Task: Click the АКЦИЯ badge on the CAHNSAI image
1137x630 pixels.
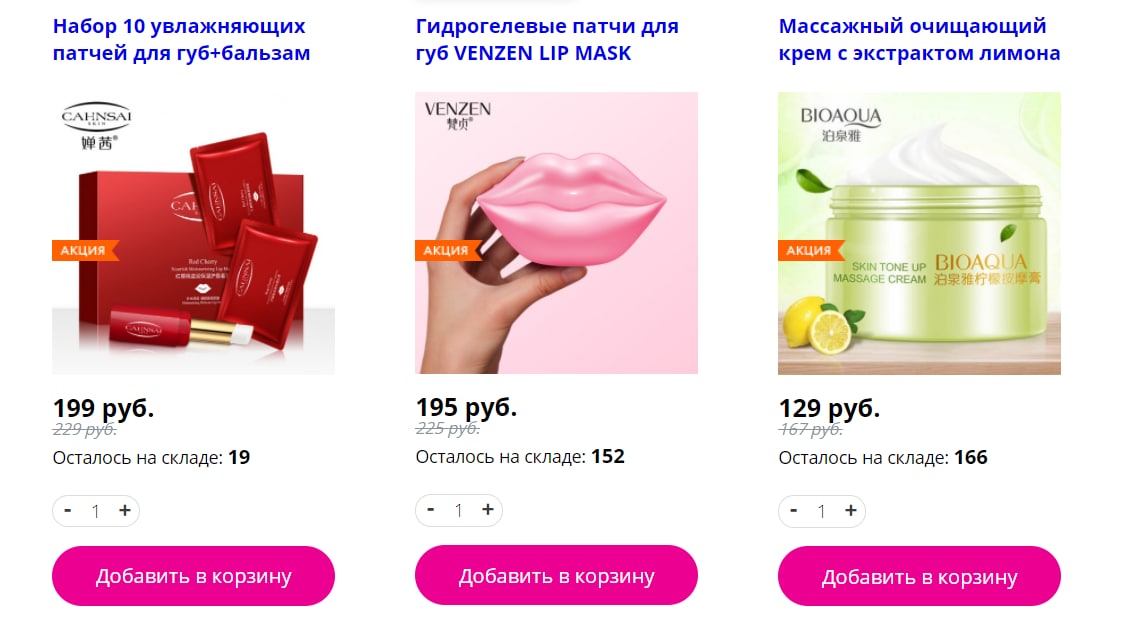Action: 84,250
